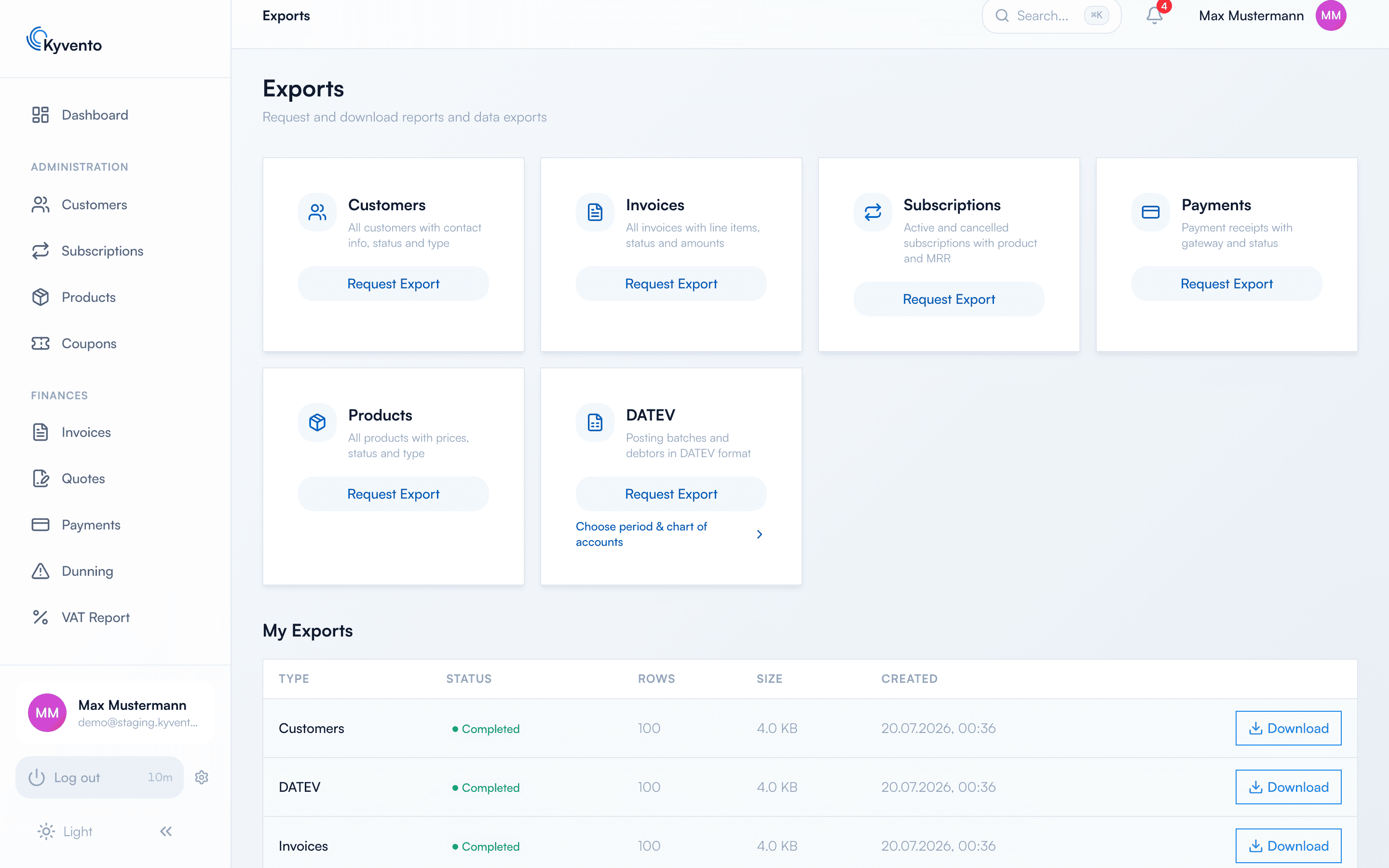Click the TYPE column header
Screen dimensions: 1389x868
(294, 678)
